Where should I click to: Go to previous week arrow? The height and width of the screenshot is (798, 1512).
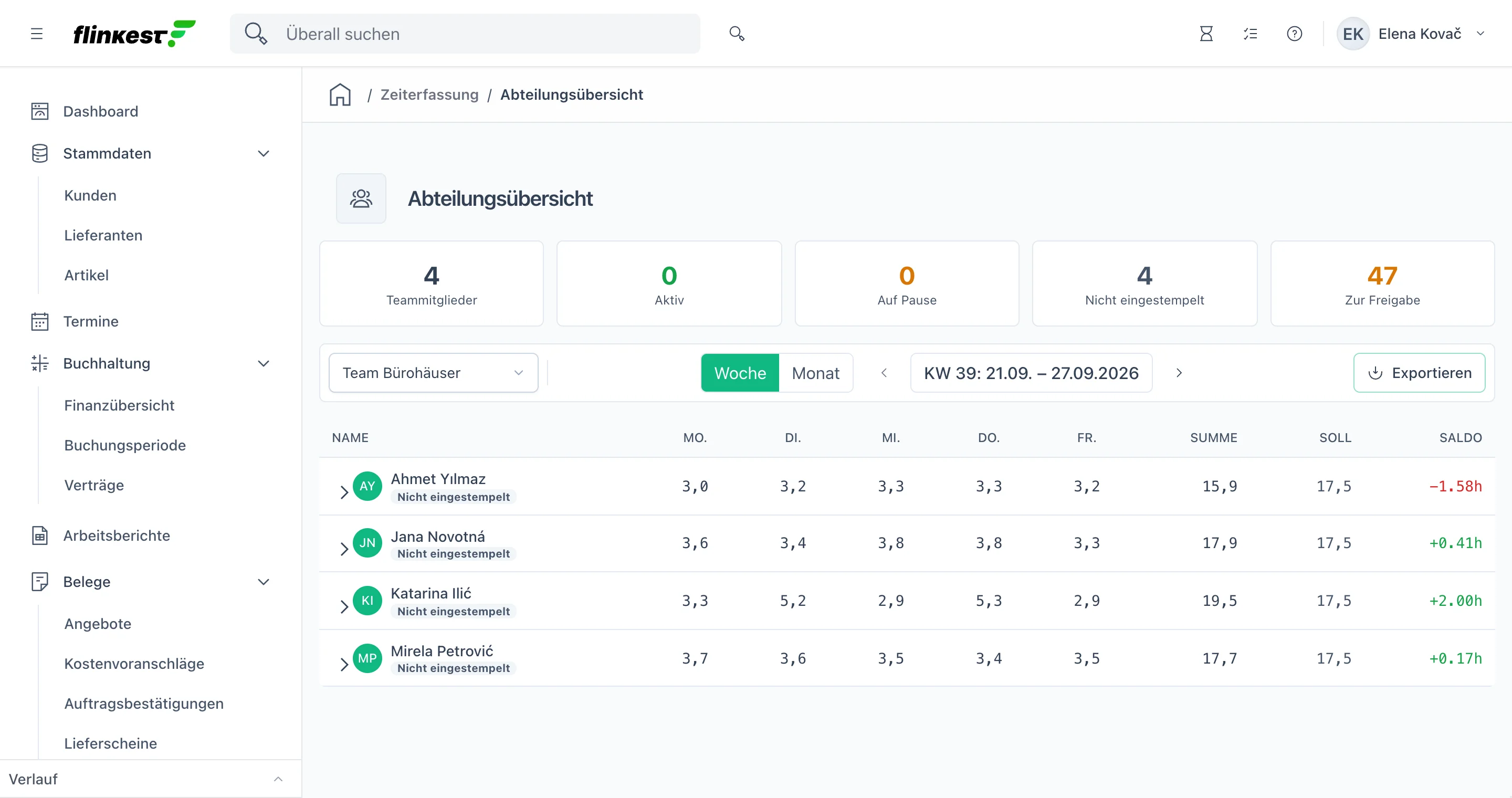click(x=884, y=373)
